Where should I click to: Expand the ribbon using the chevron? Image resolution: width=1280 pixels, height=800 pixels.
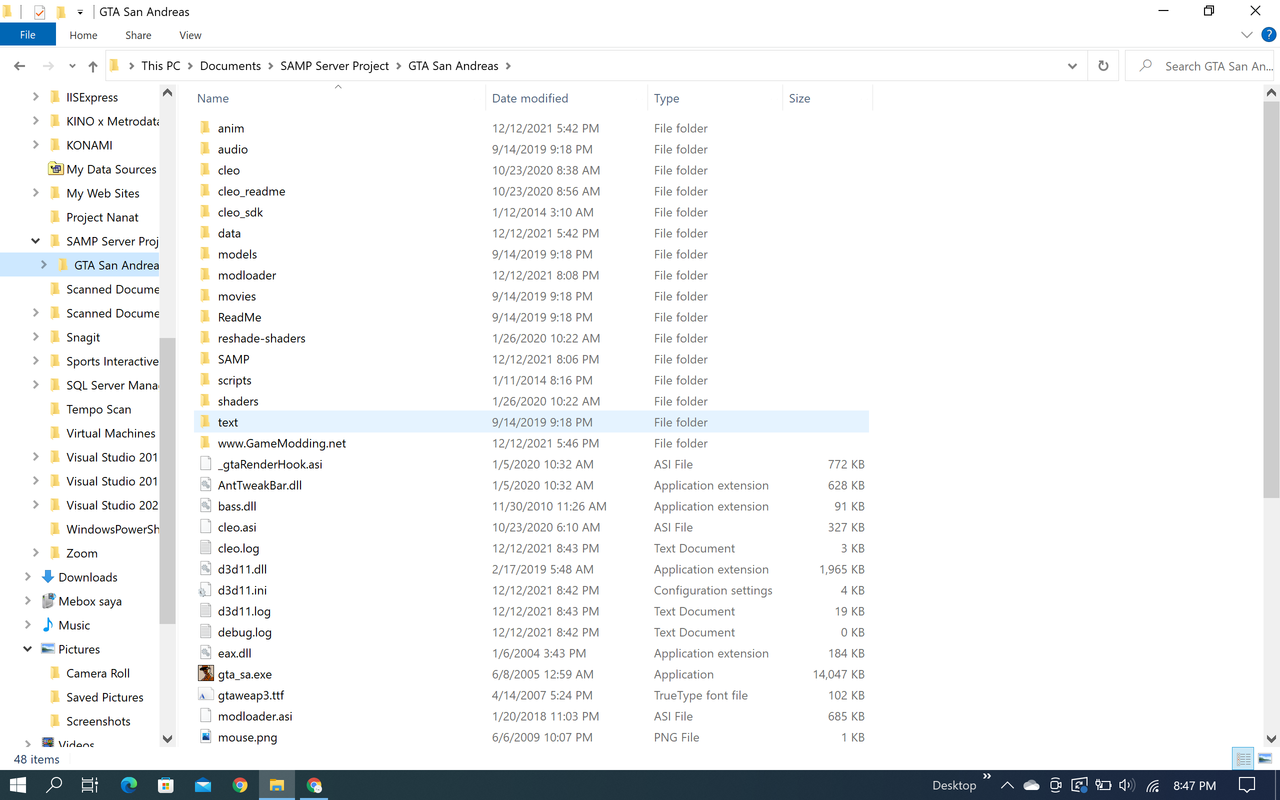[1247, 35]
